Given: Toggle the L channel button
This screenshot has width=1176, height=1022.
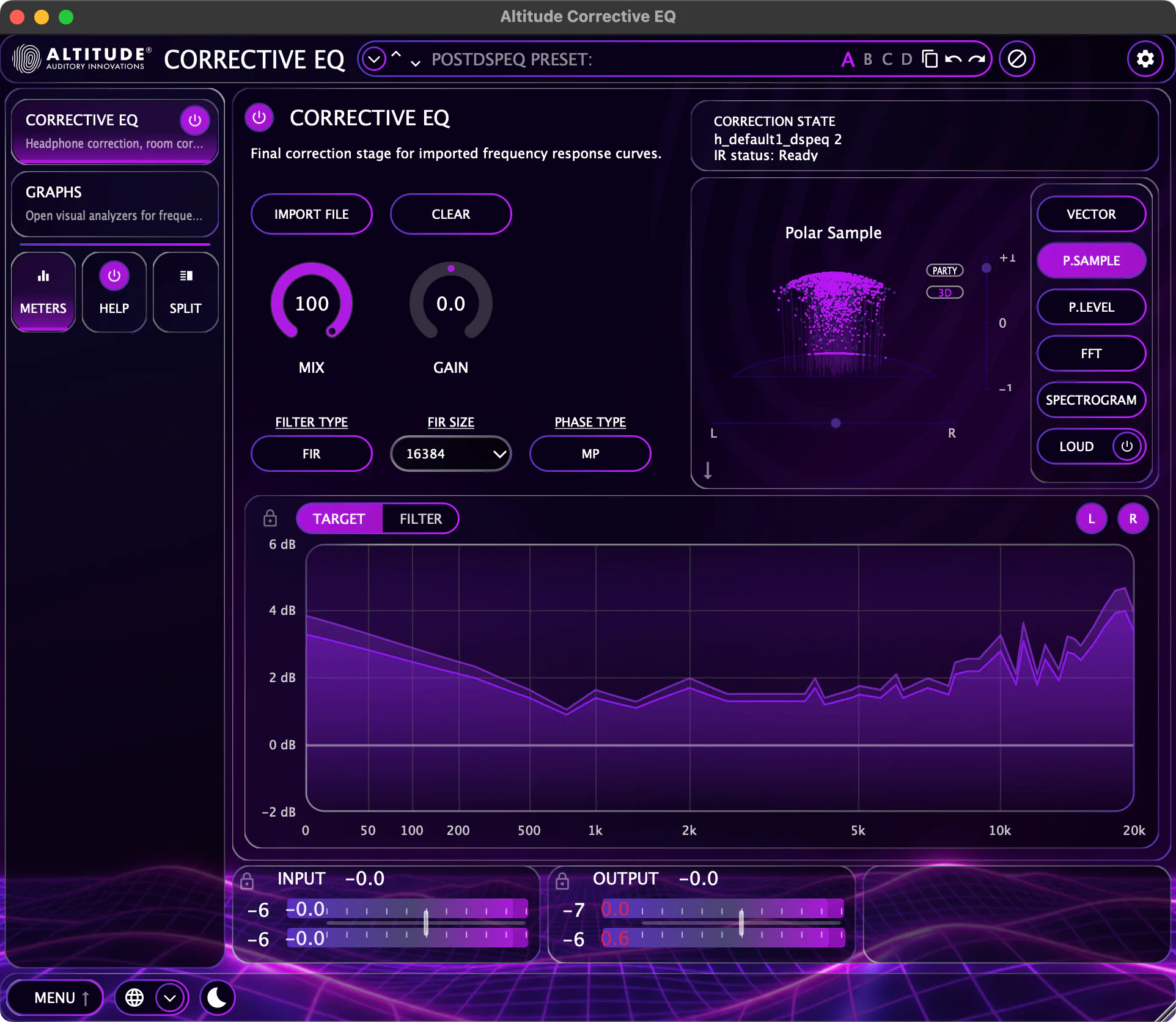Looking at the screenshot, I should click(x=1092, y=519).
